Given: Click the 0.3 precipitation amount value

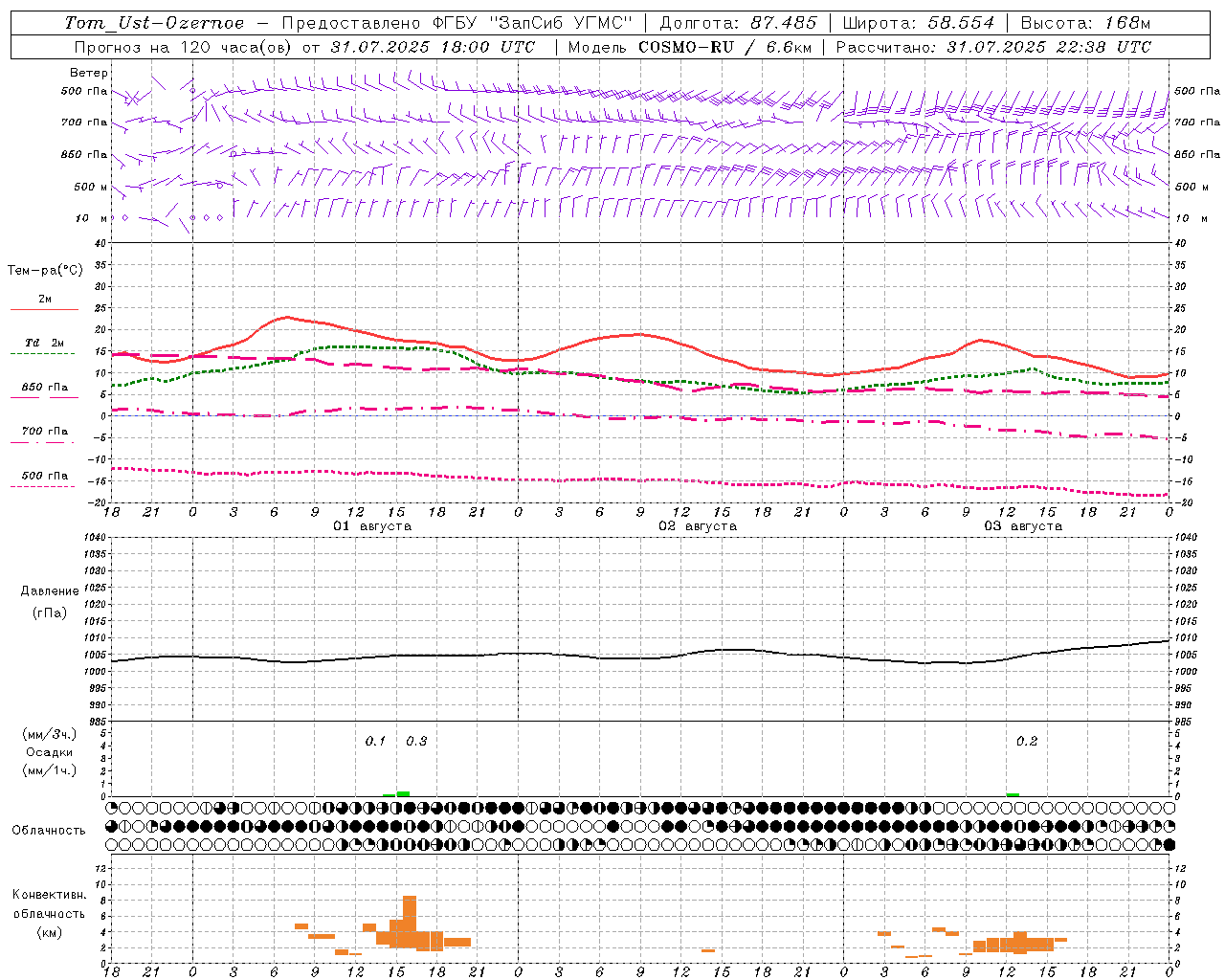Looking at the screenshot, I should [416, 742].
